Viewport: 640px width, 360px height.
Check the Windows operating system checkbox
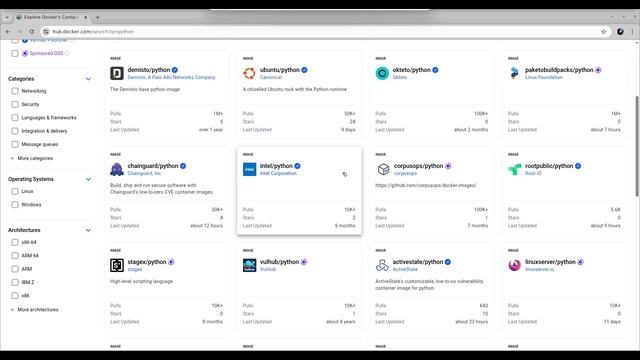[x=15, y=204]
